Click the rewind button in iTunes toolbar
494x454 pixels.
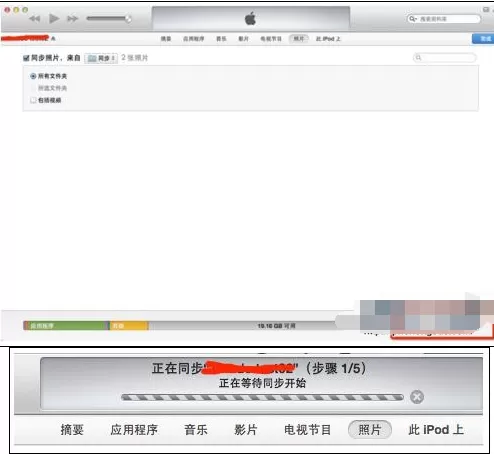[35, 19]
